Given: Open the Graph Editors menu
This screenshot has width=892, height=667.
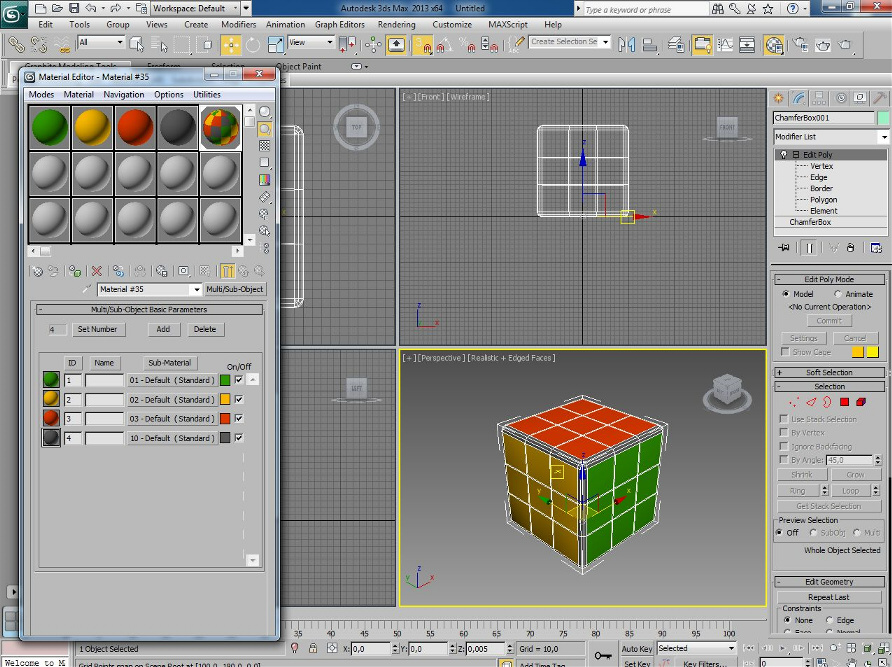Looking at the screenshot, I should 340,24.
